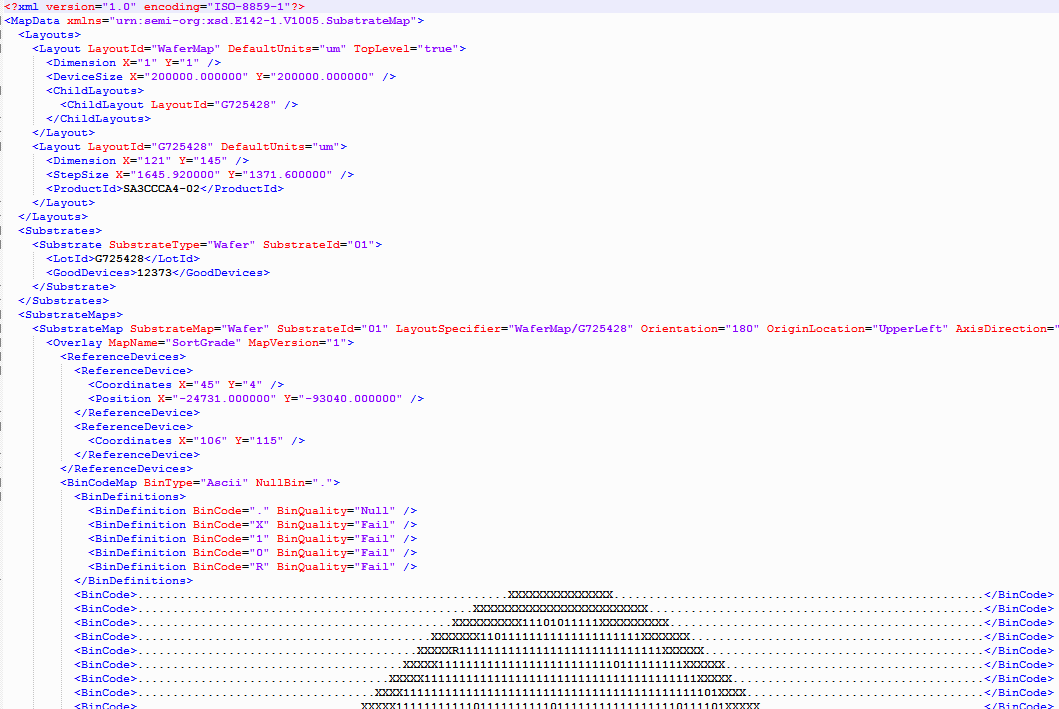Click the closing </BinCode> tag on first row
Screen dimensions: 1059x709
pyautogui.click(x=1018, y=595)
